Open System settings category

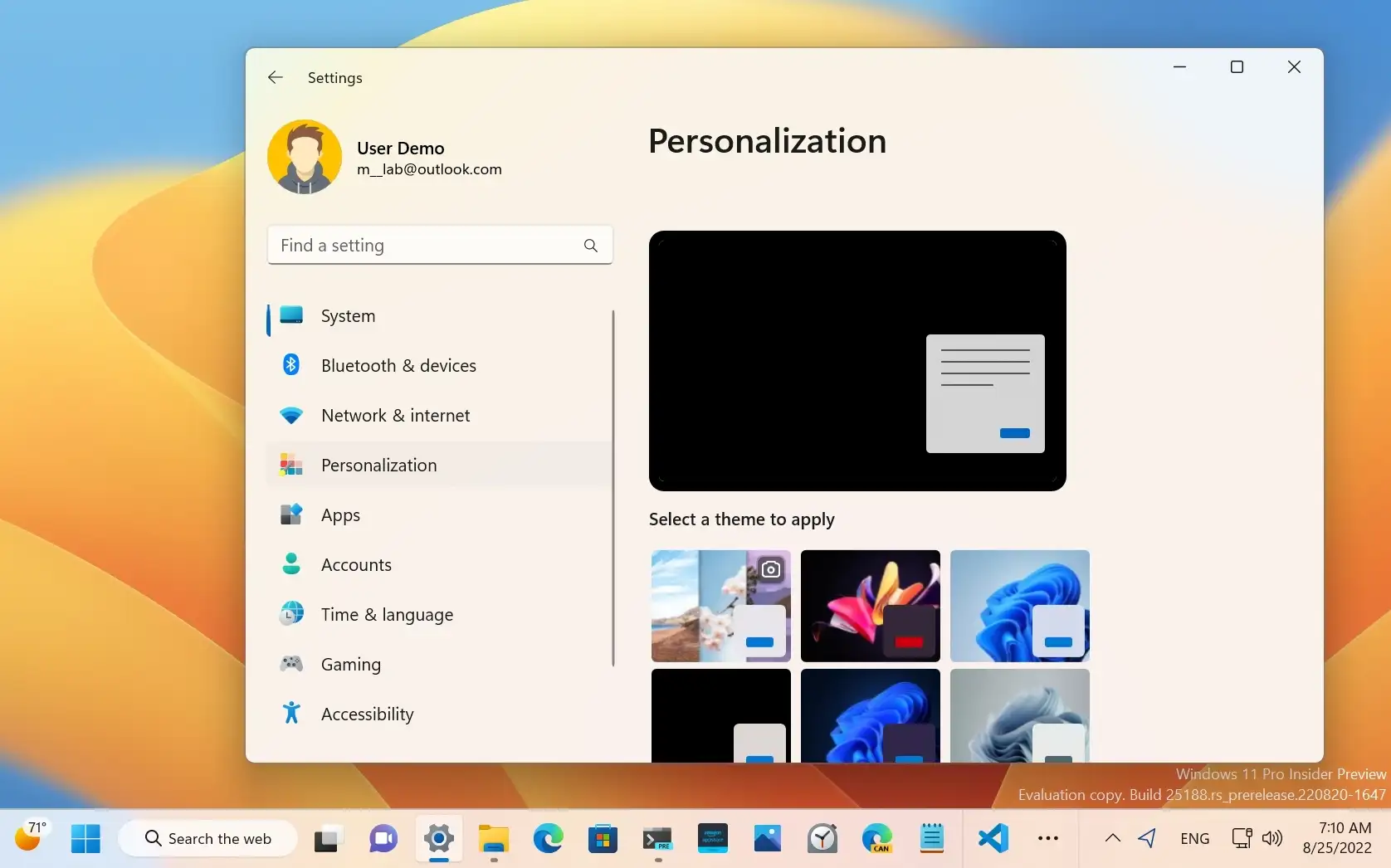point(438,316)
